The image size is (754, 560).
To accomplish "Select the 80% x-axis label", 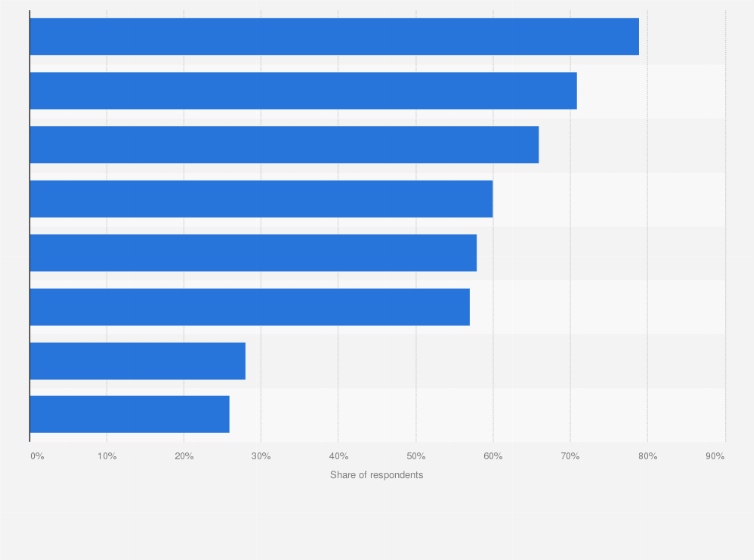I will tap(647, 456).
